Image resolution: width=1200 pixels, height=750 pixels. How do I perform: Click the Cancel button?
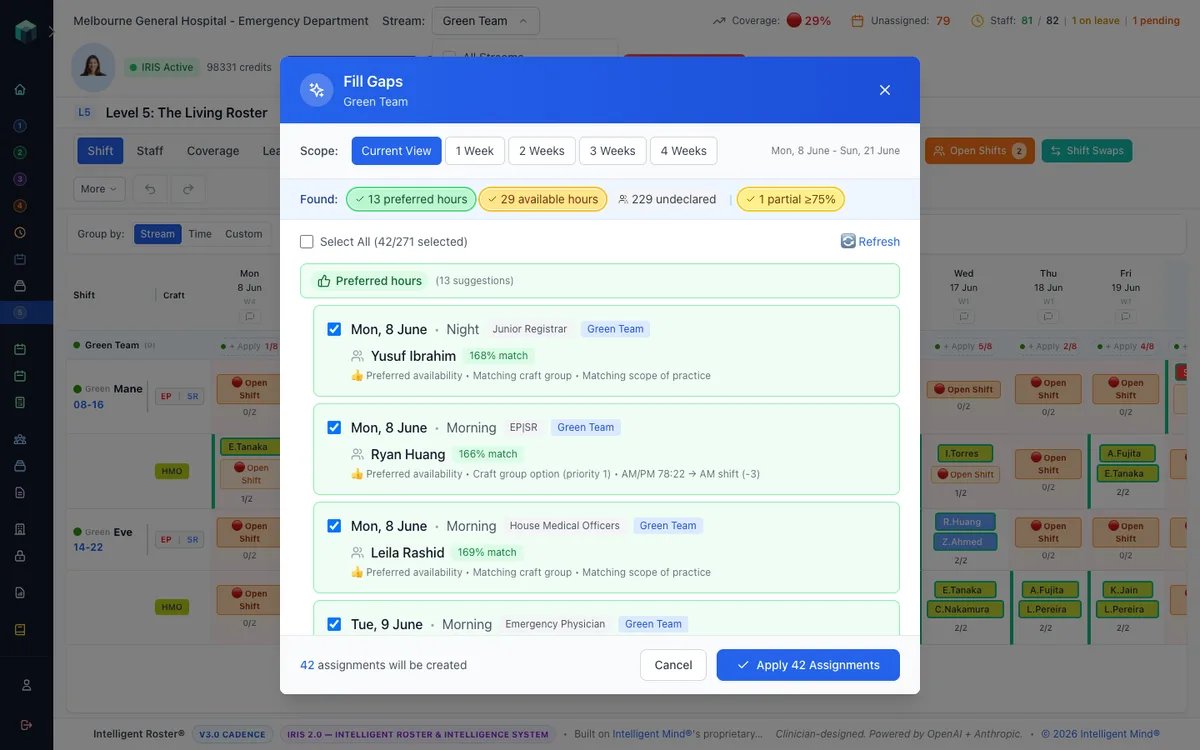(673, 665)
